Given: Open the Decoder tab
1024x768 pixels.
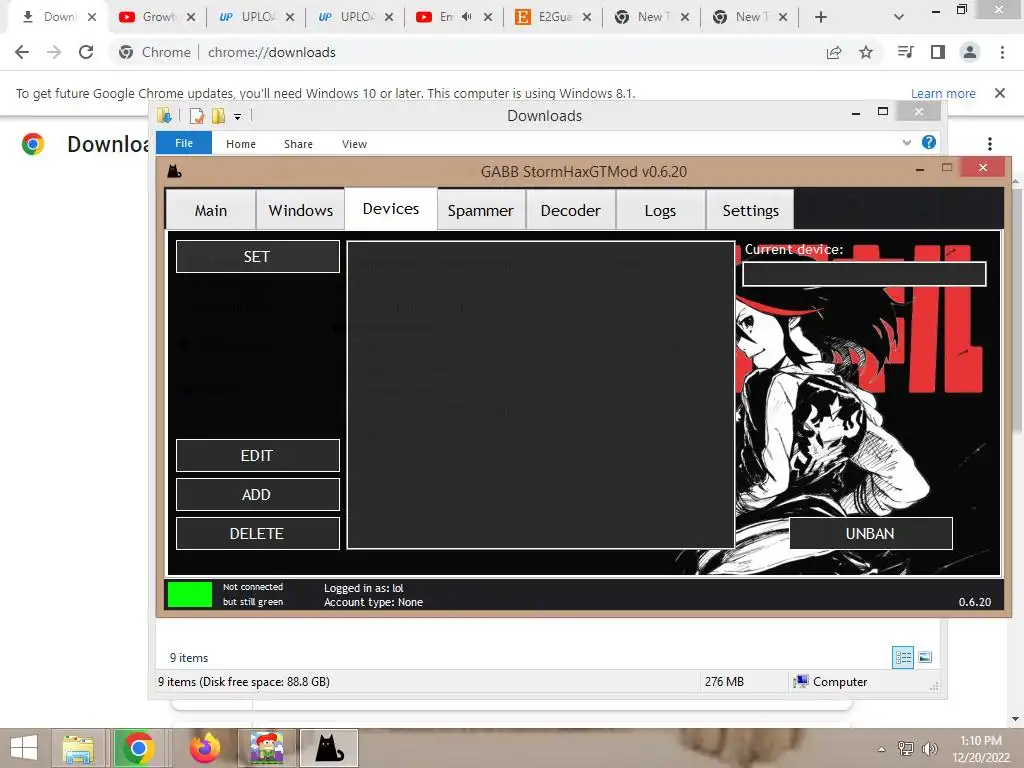Looking at the screenshot, I should click(570, 210).
